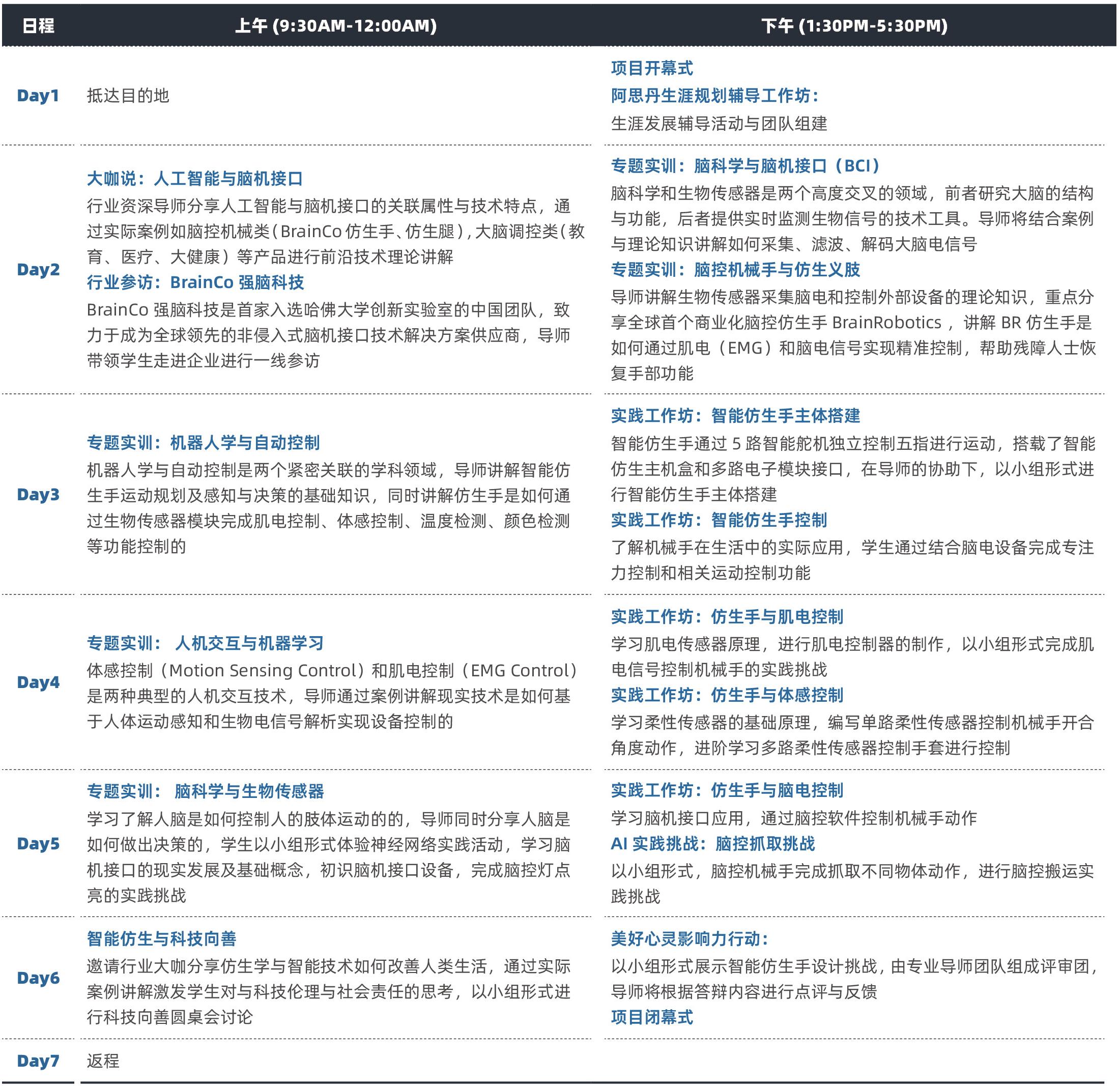The height and width of the screenshot is (1086, 1120).
Task: Click 实践工作坊：仿生手与体感控制 heading
Action: 727,695
